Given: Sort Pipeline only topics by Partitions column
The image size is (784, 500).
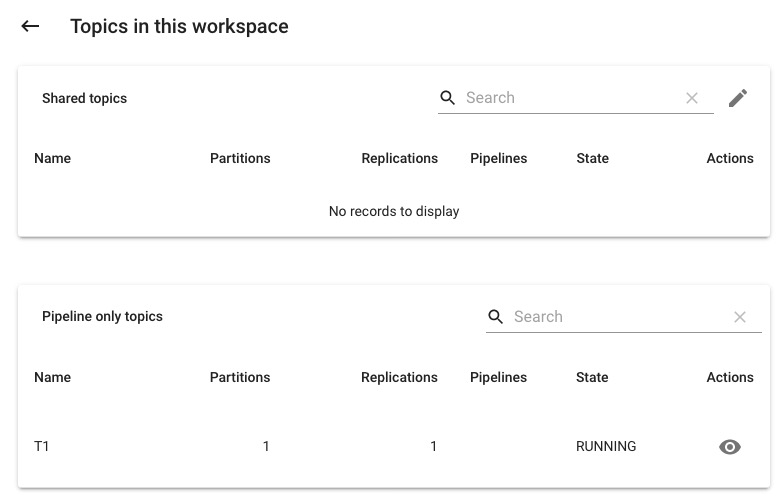Looking at the screenshot, I should click(240, 378).
